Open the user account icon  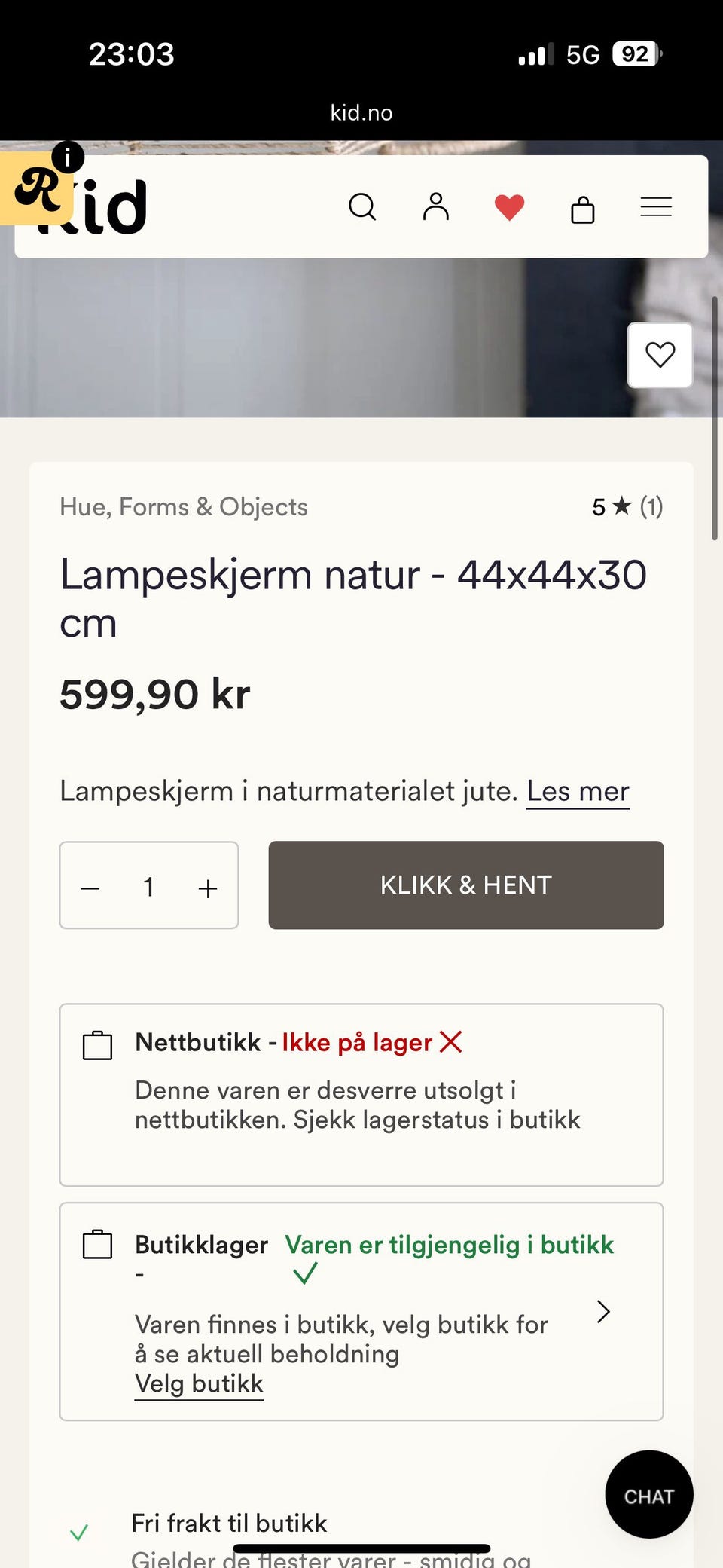[x=435, y=206]
